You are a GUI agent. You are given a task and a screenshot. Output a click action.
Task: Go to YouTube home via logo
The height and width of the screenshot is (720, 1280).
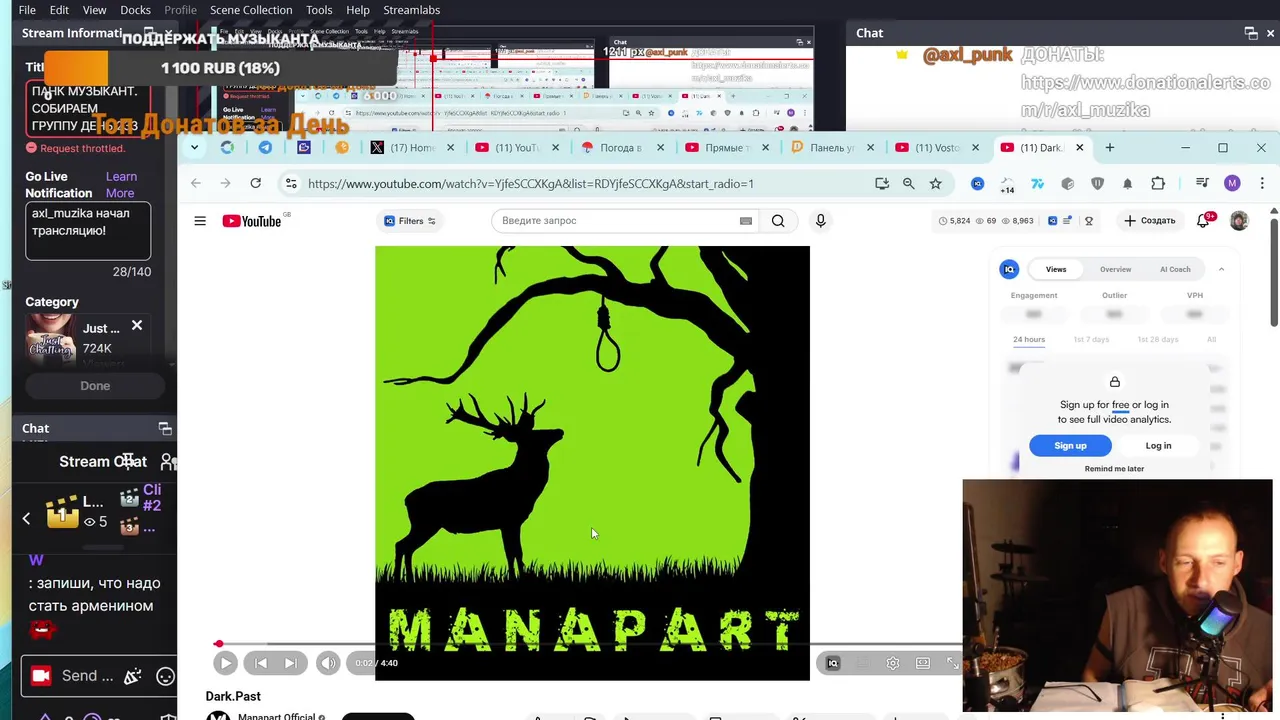tap(252, 221)
